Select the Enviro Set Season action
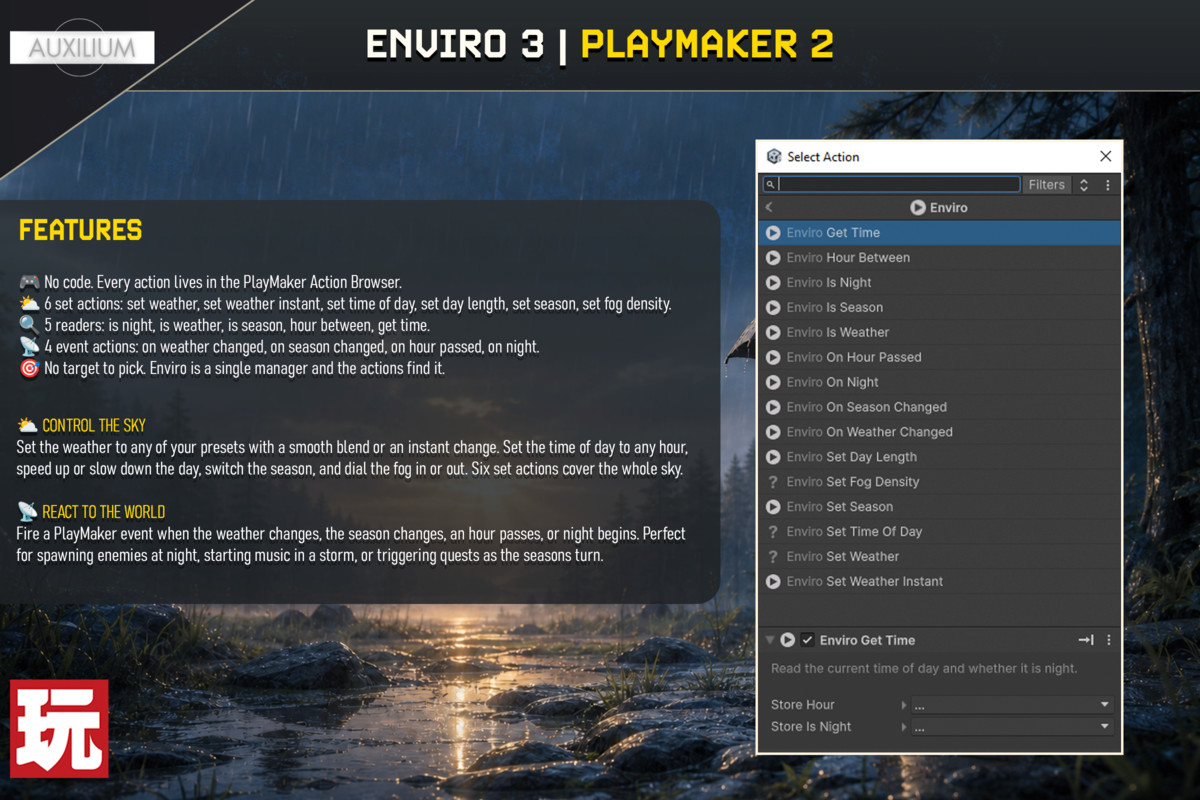Screen dimensions: 1200x800 coord(940,507)
